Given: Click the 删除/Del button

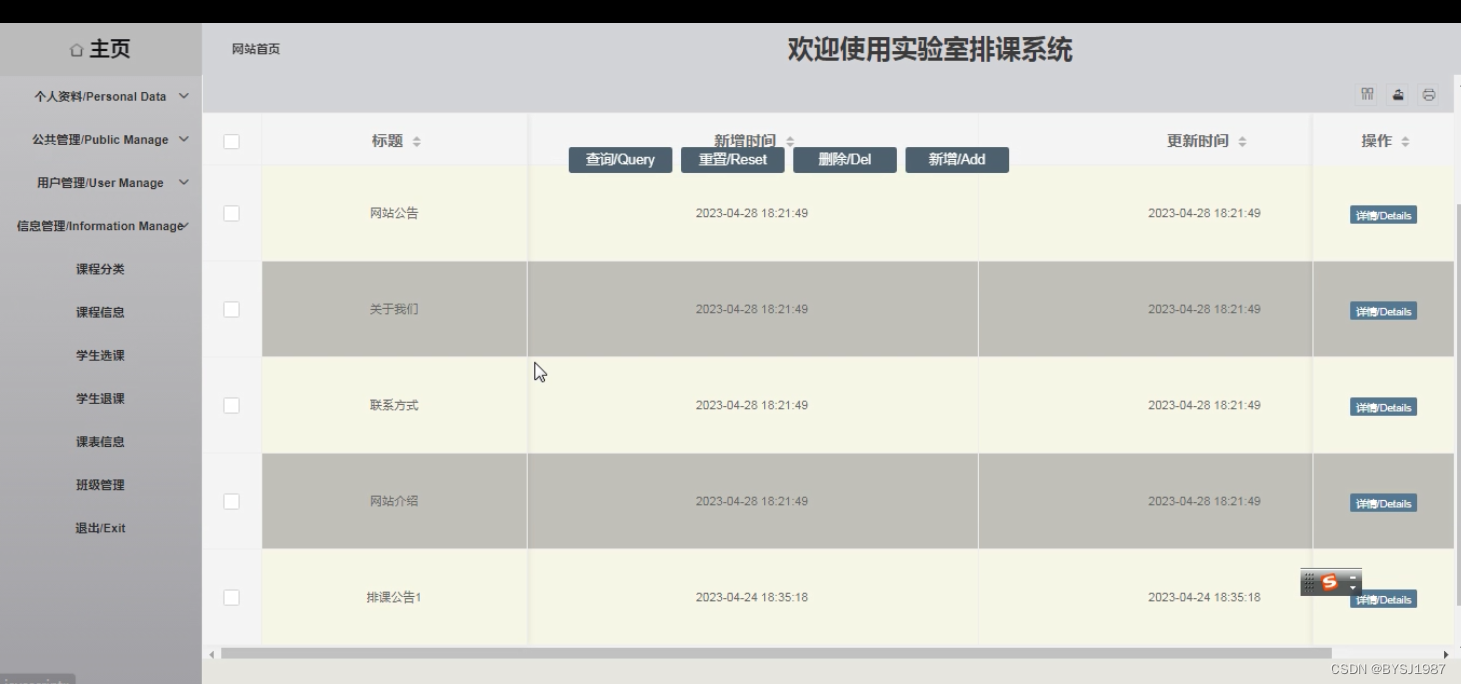Looking at the screenshot, I should pyautogui.click(x=845, y=160).
